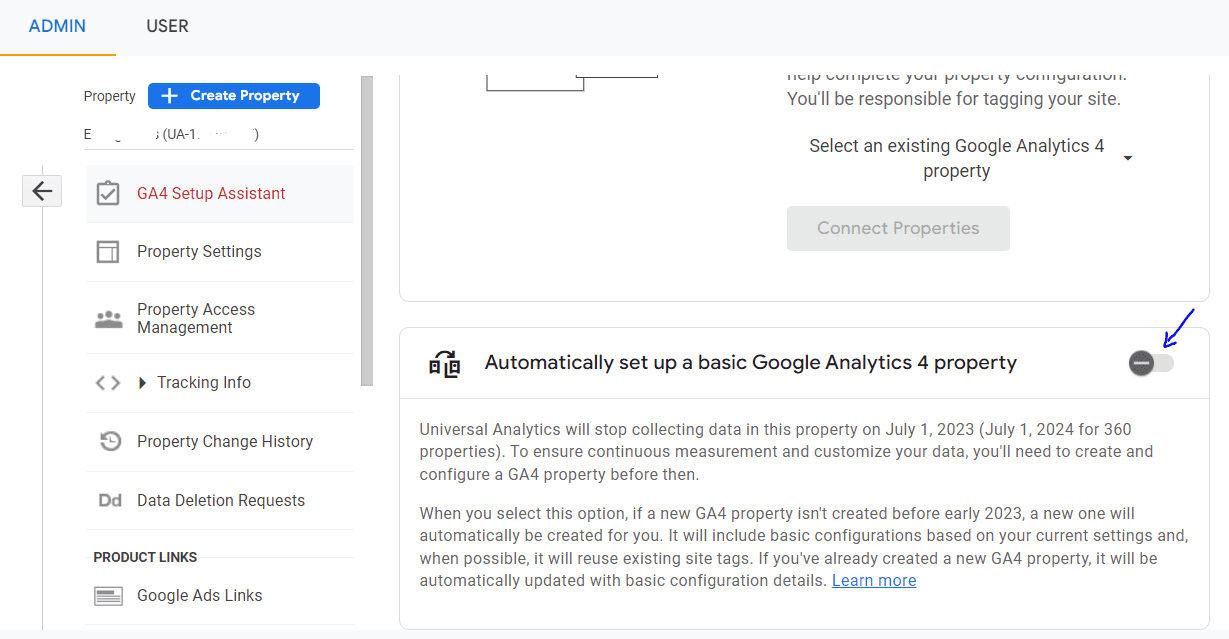1229x639 pixels.
Task: Click the Property Settings grid icon
Action: click(109, 251)
